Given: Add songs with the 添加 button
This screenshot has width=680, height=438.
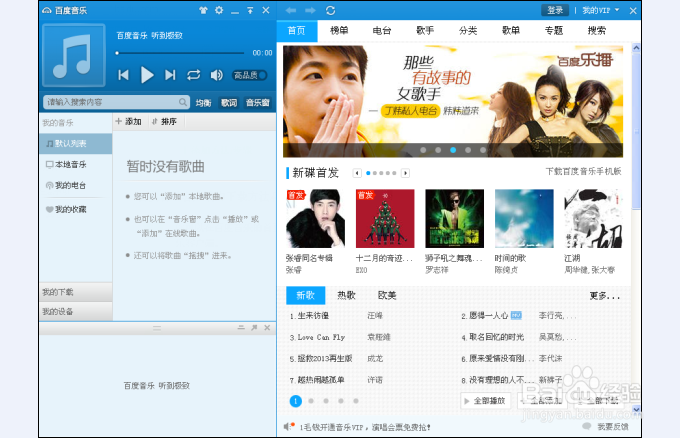Looking at the screenshot, I should (129, 122).
